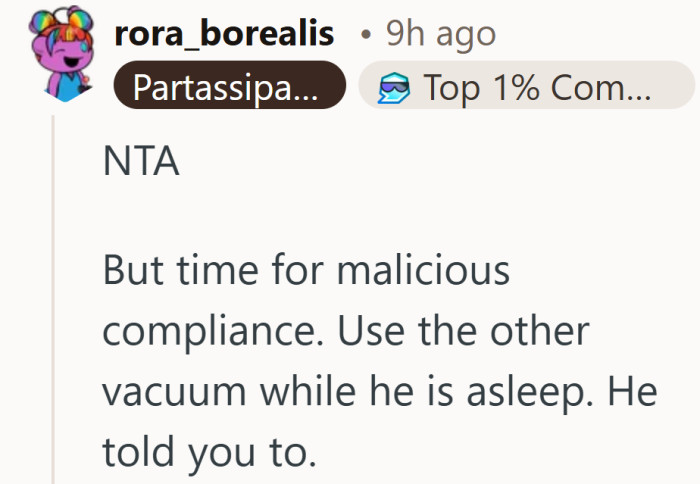The width and height of the screenshot is (700, 484).
Task: Open the rora_borealis user profile link
Action: [224, 34]
